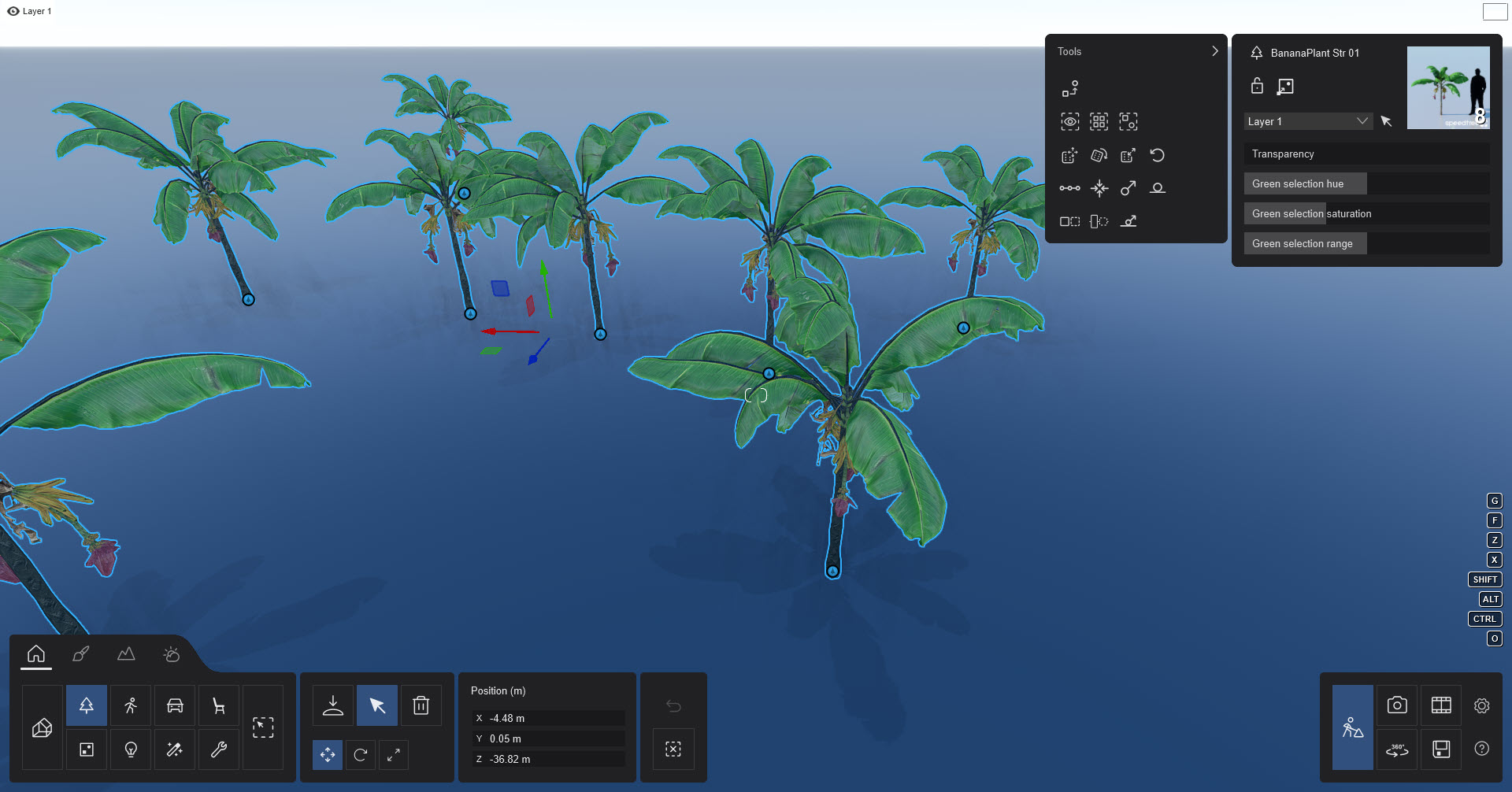Screen dimensions: 1512x792
Task: Choose the Characters category walking-person icon
Action: point(131,705)
